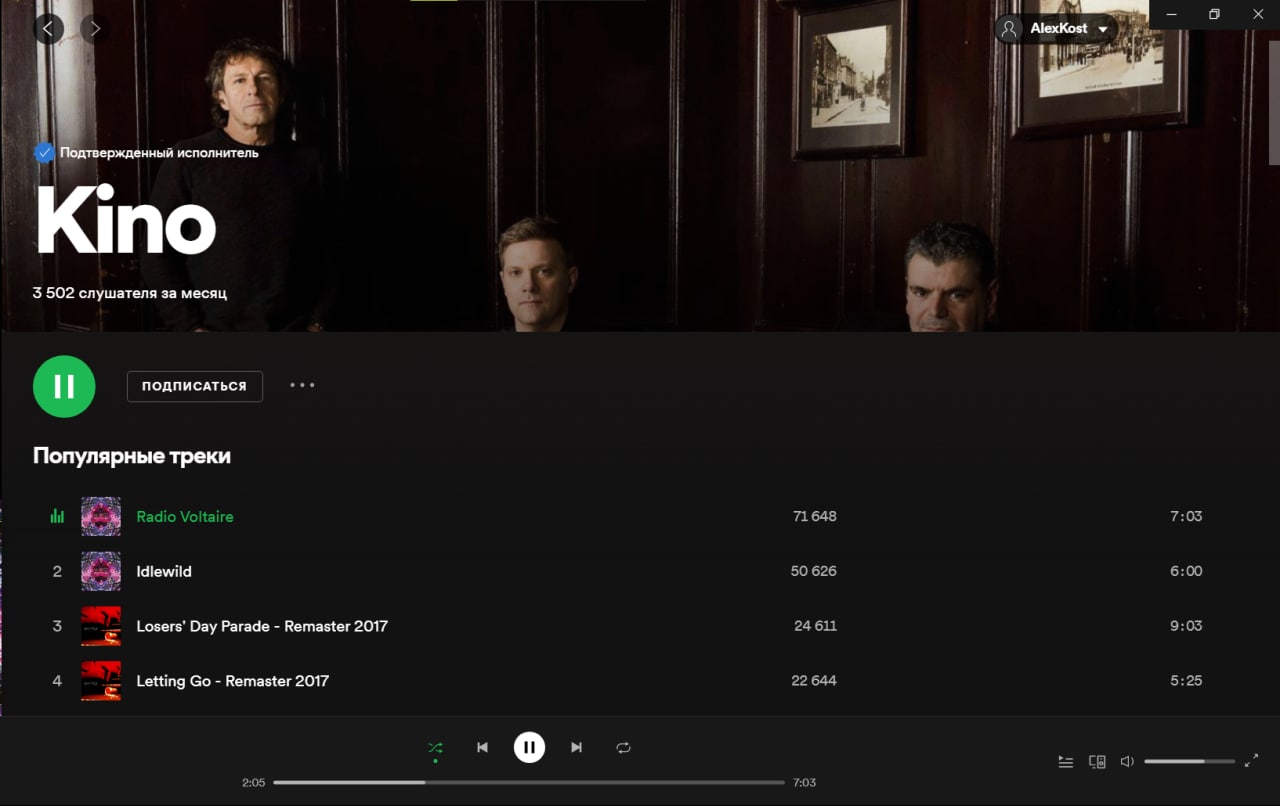
Task: Pause playback in the bottom player bar
Action: tap(529, 747)
